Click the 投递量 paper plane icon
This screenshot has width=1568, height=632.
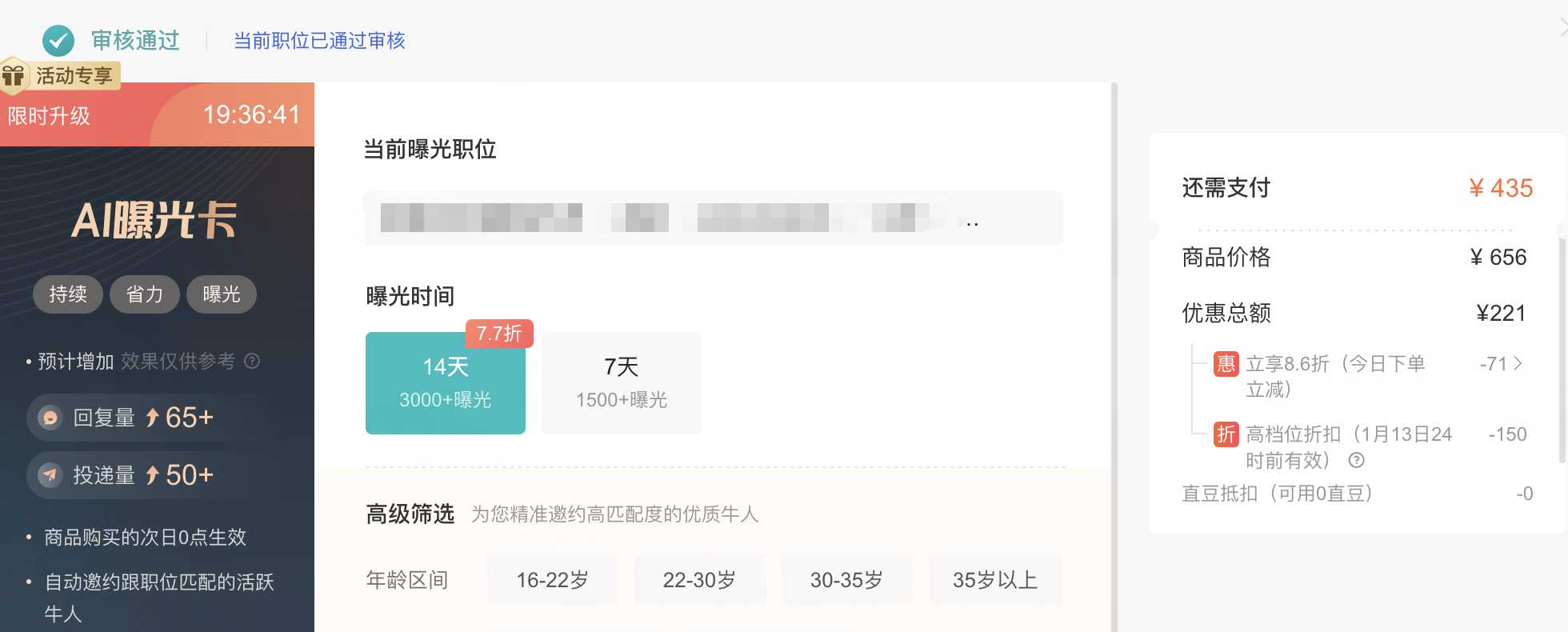(x=50, y=475)
